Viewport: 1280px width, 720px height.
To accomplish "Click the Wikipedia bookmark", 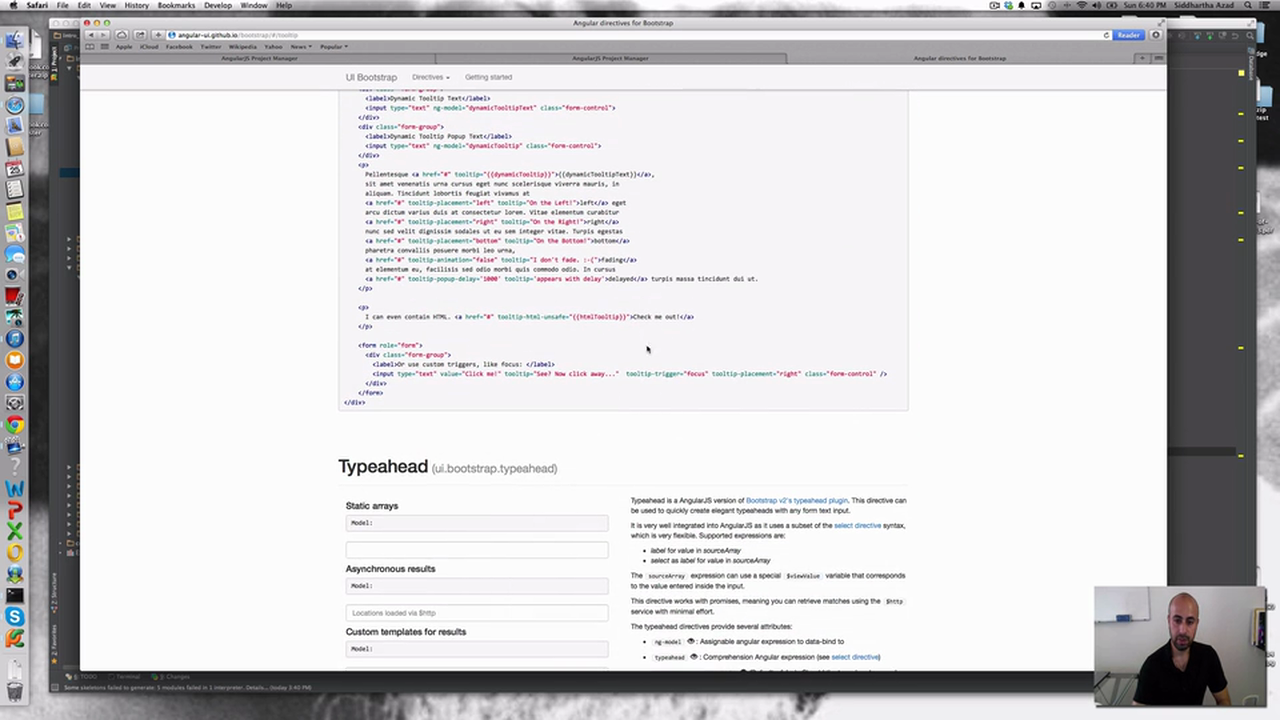I will coord(242,46).
